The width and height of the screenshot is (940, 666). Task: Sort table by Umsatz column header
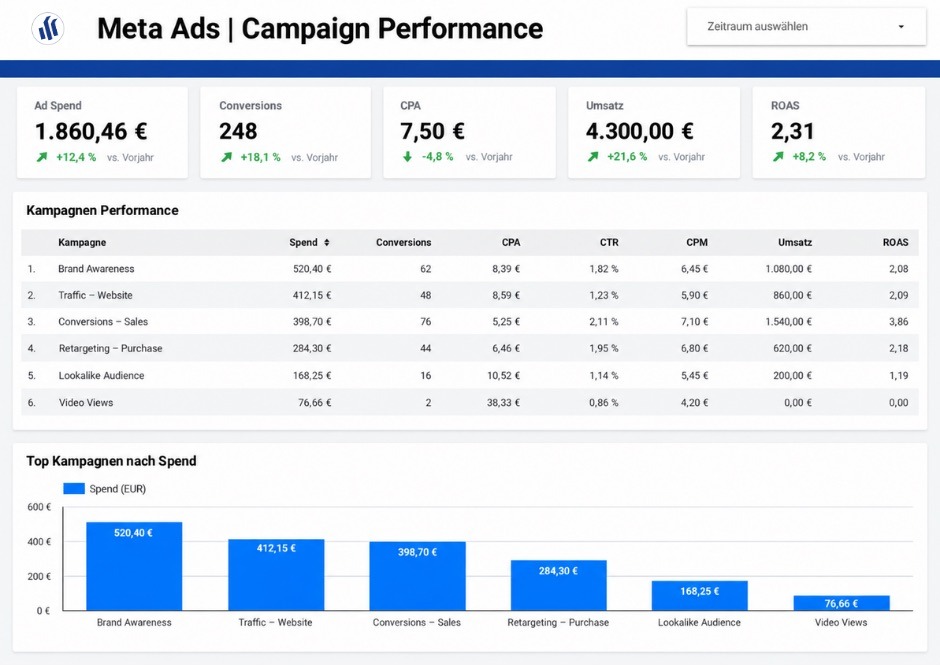[795, 243]
